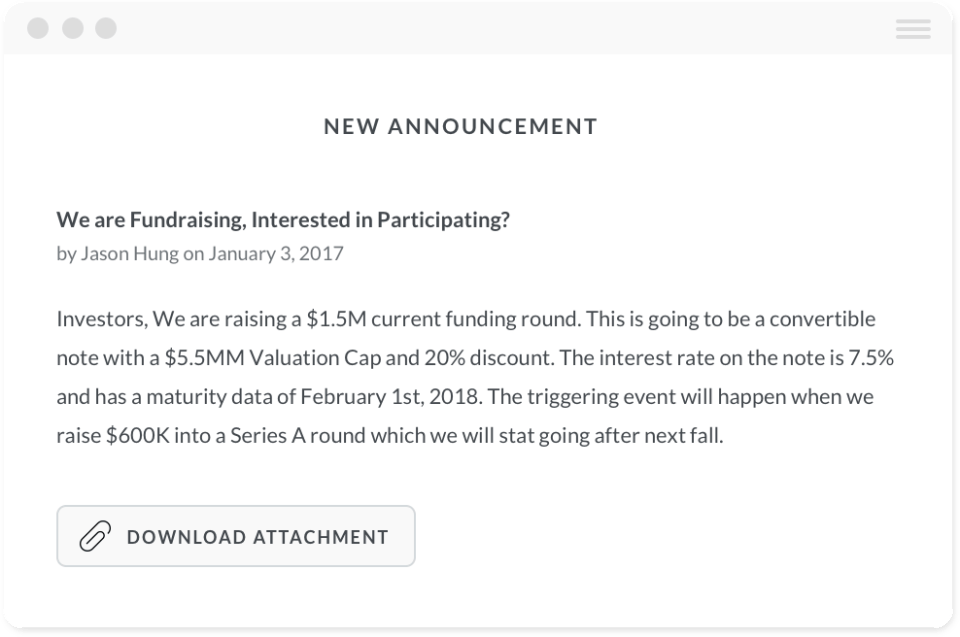Open the hamburger menu in the title bar

(913, 29)
